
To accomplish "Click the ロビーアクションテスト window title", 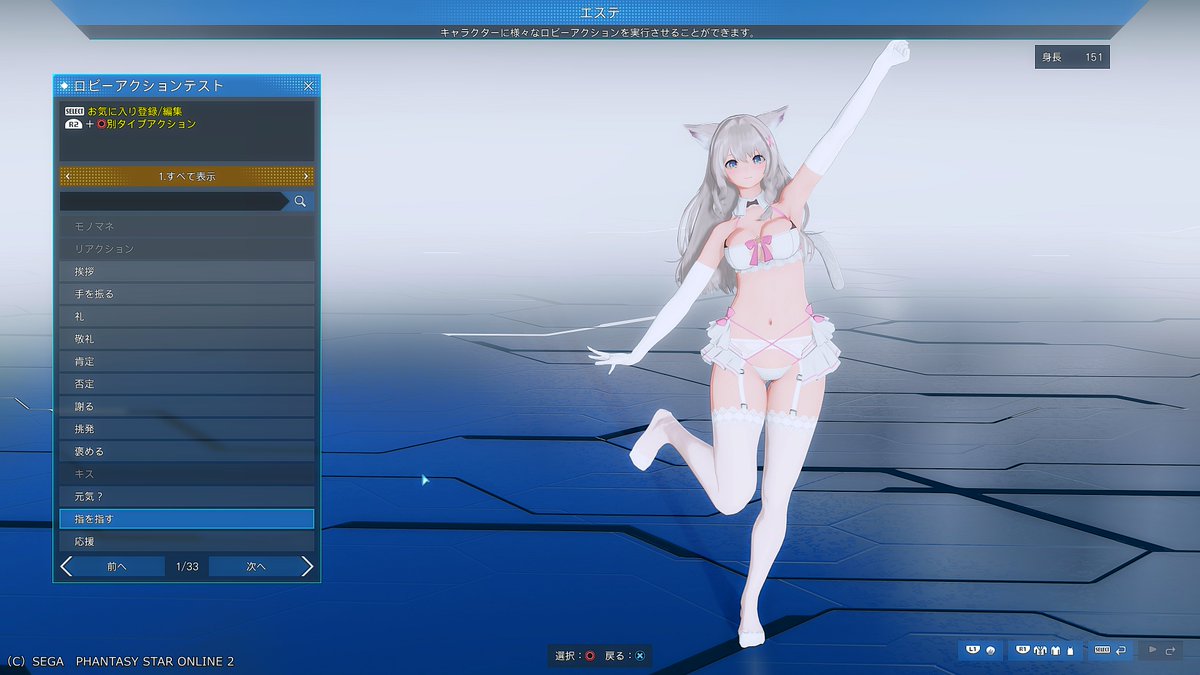I will (148, 86).
